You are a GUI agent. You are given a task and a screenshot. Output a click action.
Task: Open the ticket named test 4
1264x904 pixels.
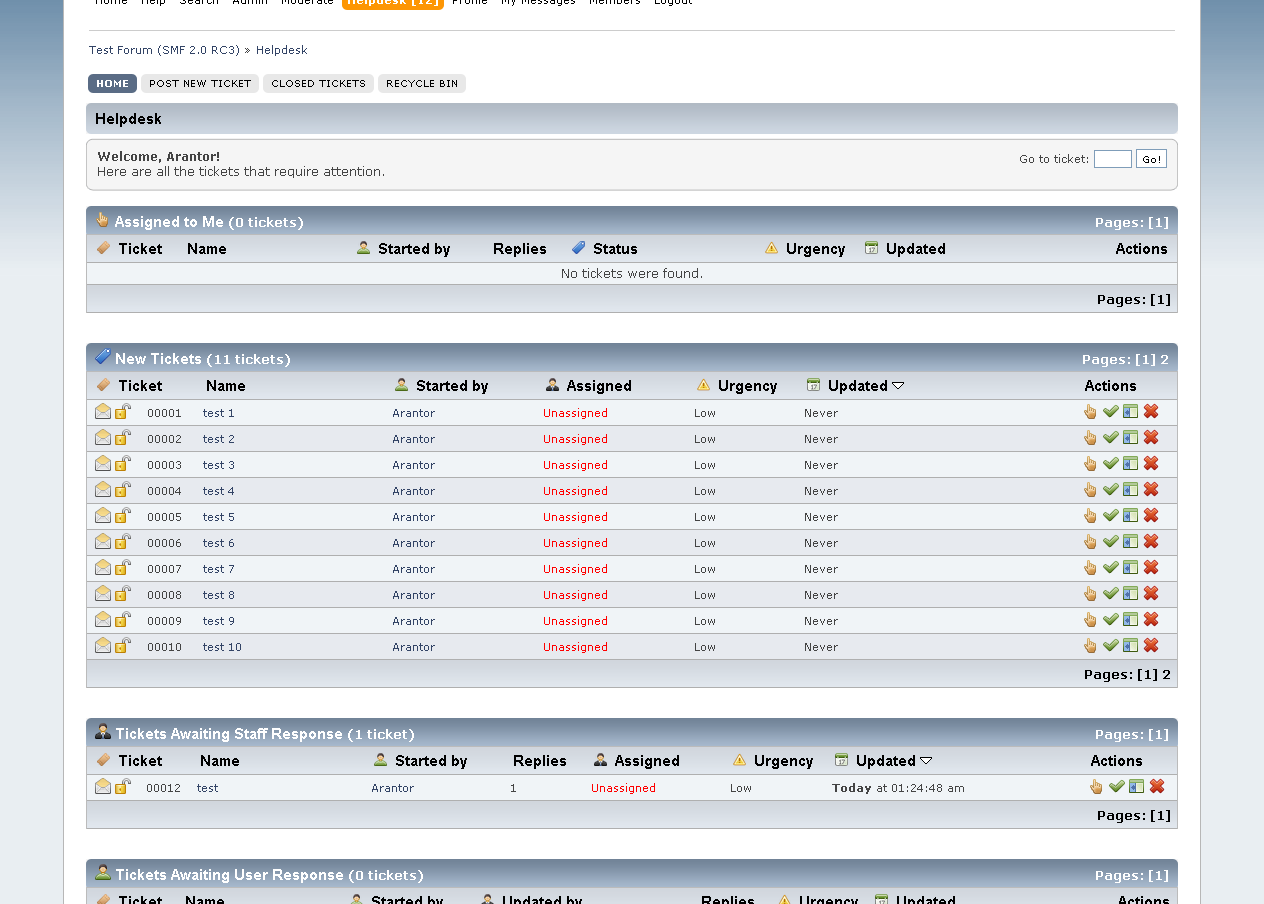click(219, 491)
